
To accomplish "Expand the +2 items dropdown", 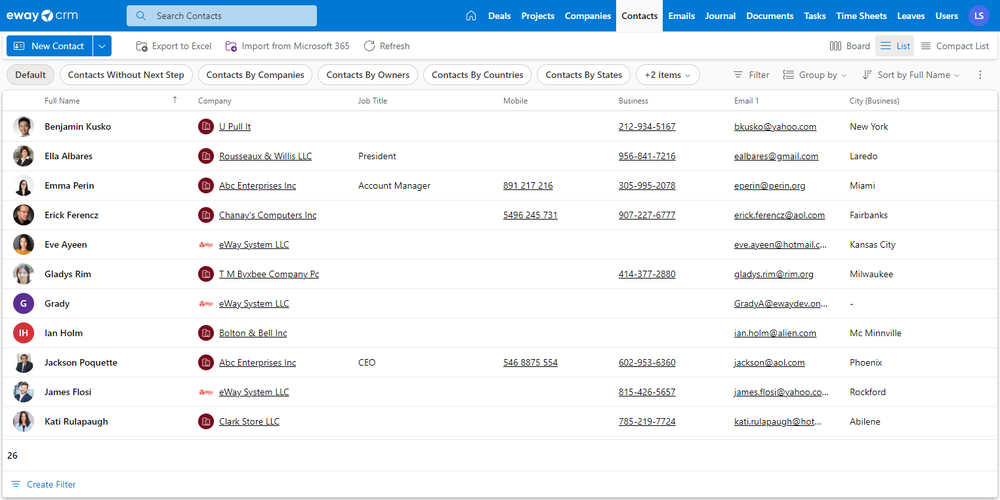I will (x=668, y=75).
